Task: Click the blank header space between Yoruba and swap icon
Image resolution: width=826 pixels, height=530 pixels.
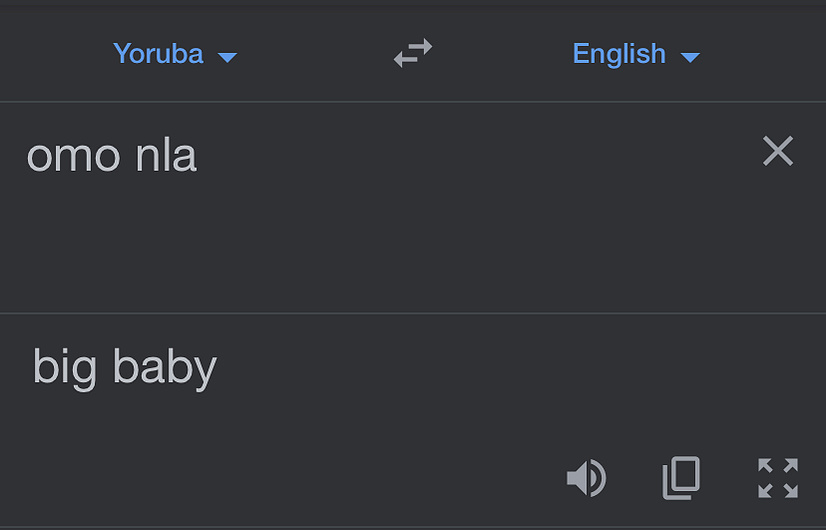Action: (x=316, y=53)
